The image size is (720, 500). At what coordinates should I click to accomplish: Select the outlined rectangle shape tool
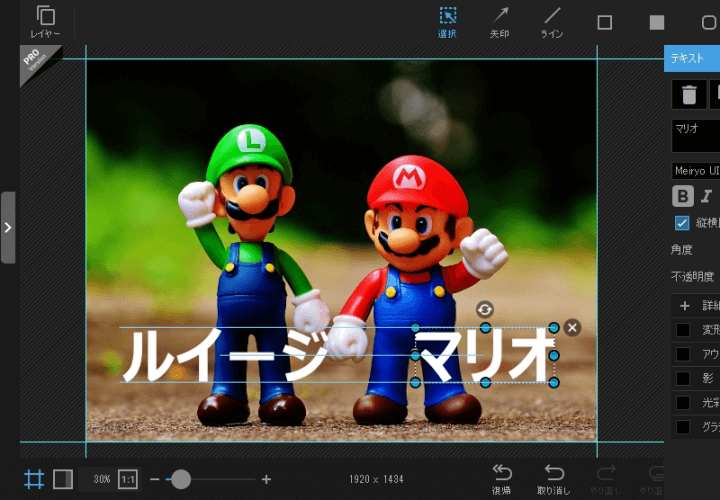[604, 22]
